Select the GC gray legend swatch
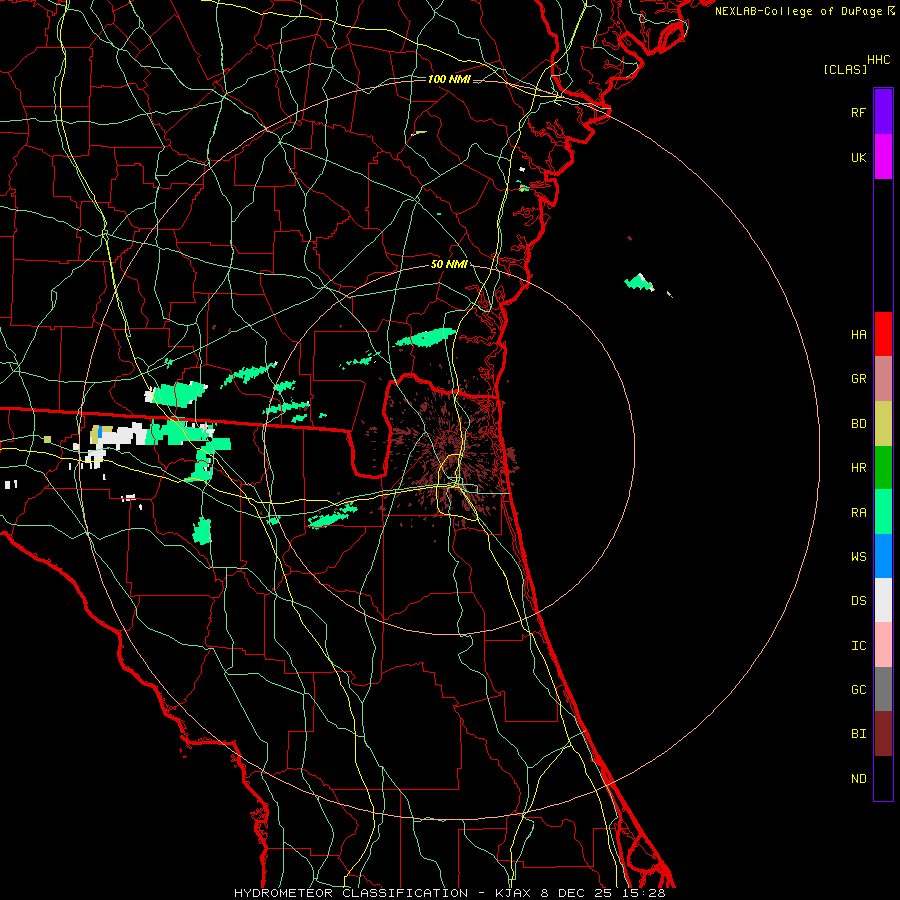Viewport: 900px width, 900px height. pos(883,689)
